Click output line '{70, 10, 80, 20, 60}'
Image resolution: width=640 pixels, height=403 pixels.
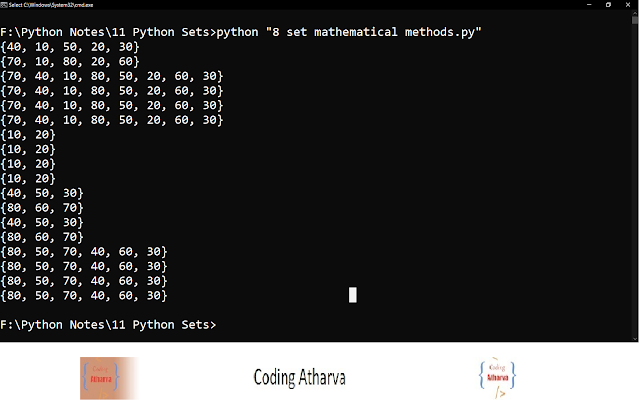(70, 61)
